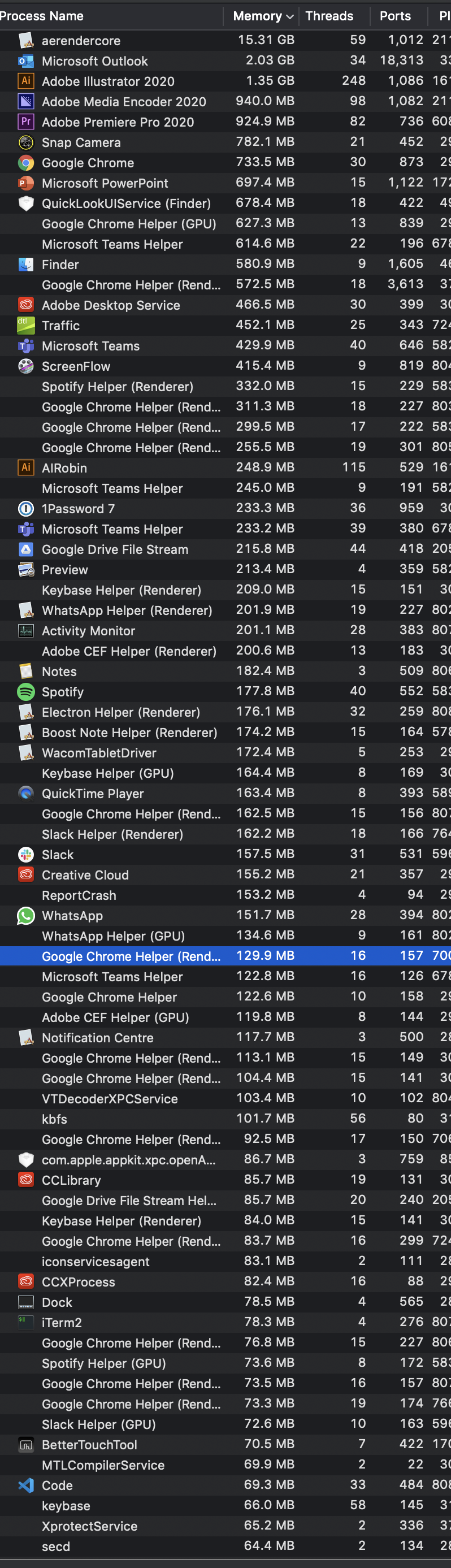Select the MTLCompilerService row
The height and width of the screenshot is (1568, 451).
coord(225,1465)
